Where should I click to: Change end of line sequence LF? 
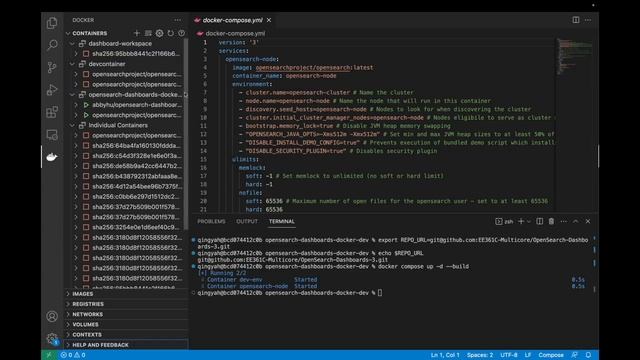[528, 355]
